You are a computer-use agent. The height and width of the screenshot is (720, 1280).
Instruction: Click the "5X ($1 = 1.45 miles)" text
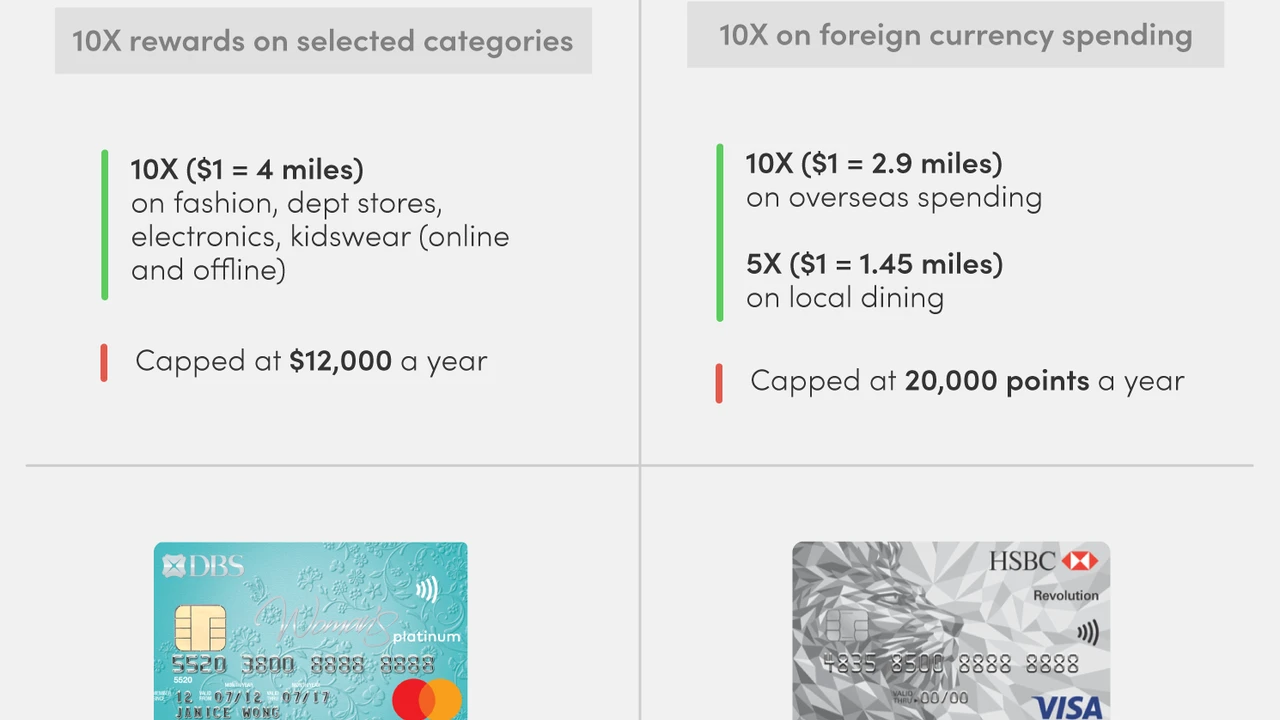click(874, 264)
